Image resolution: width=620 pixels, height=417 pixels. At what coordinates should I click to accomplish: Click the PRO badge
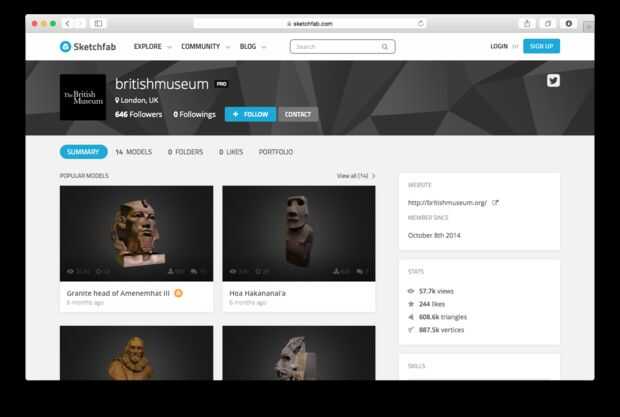pyautogui.click(x=221, y=84)
